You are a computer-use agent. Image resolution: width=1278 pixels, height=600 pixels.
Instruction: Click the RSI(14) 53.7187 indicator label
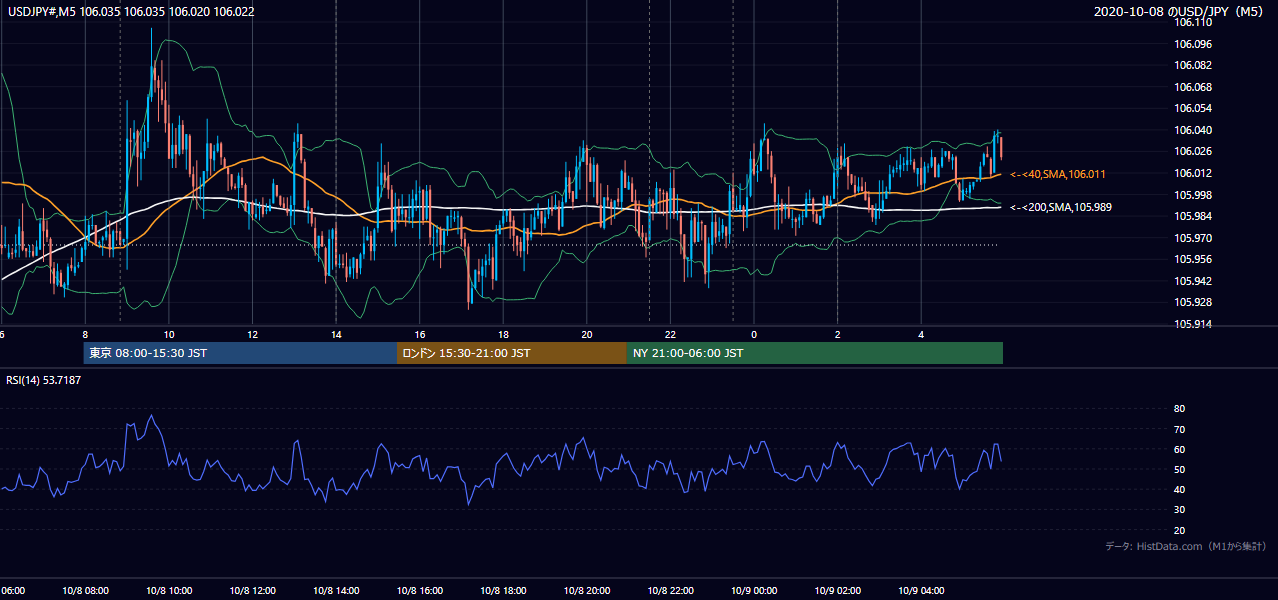coord(44,380)
